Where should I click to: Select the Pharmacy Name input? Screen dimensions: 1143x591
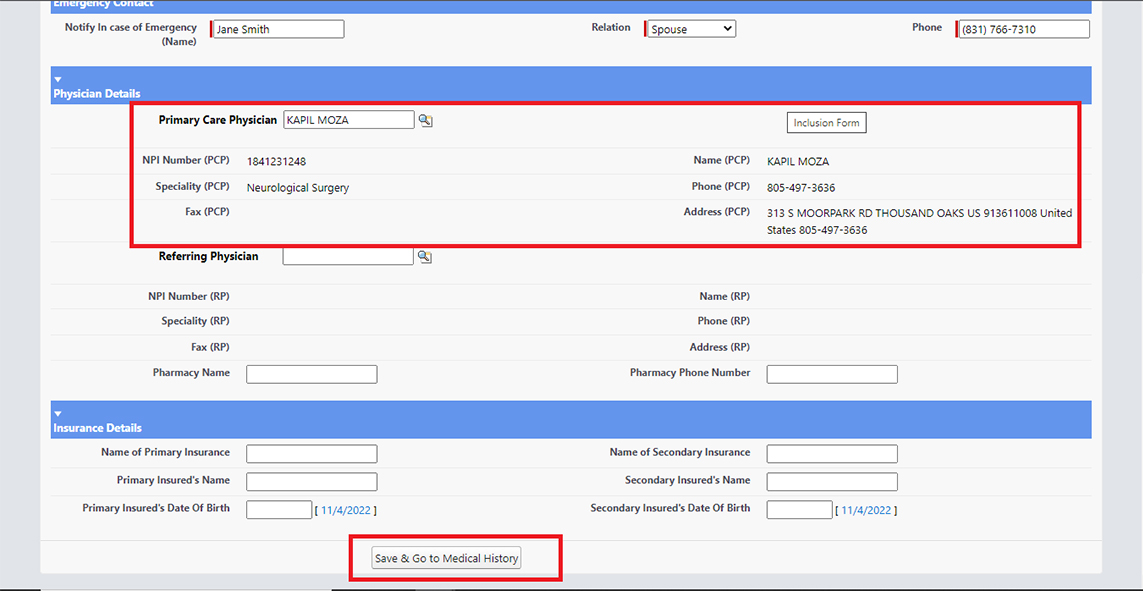click(x=311, y=374)
